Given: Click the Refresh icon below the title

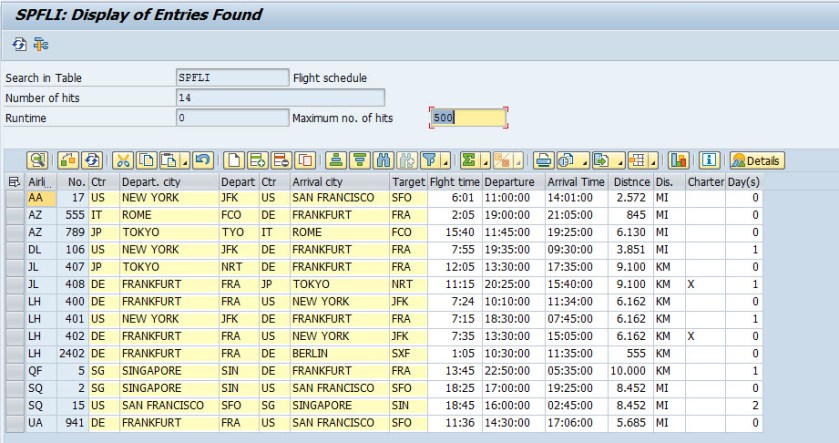Looking at the screenshot, I should [19, 45].
